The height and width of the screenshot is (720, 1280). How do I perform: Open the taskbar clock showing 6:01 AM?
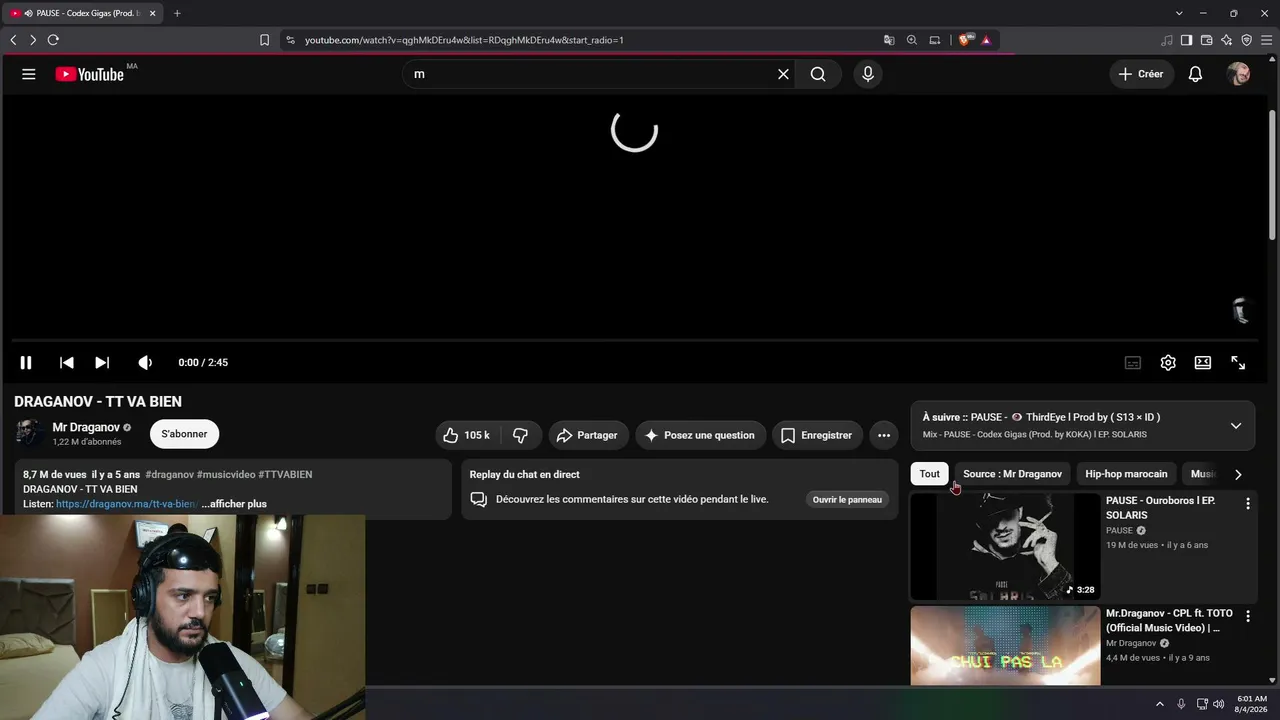[x=1251, y=704]
